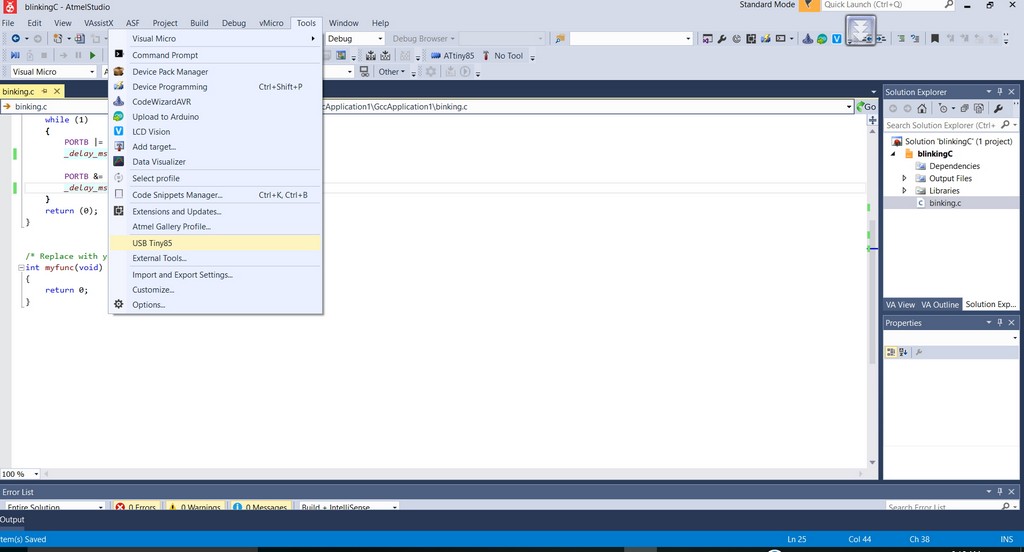Viewport: 1024px width, 552px height.
Task: Click the Quick Launch search field
Action: (x=883, y=5)
